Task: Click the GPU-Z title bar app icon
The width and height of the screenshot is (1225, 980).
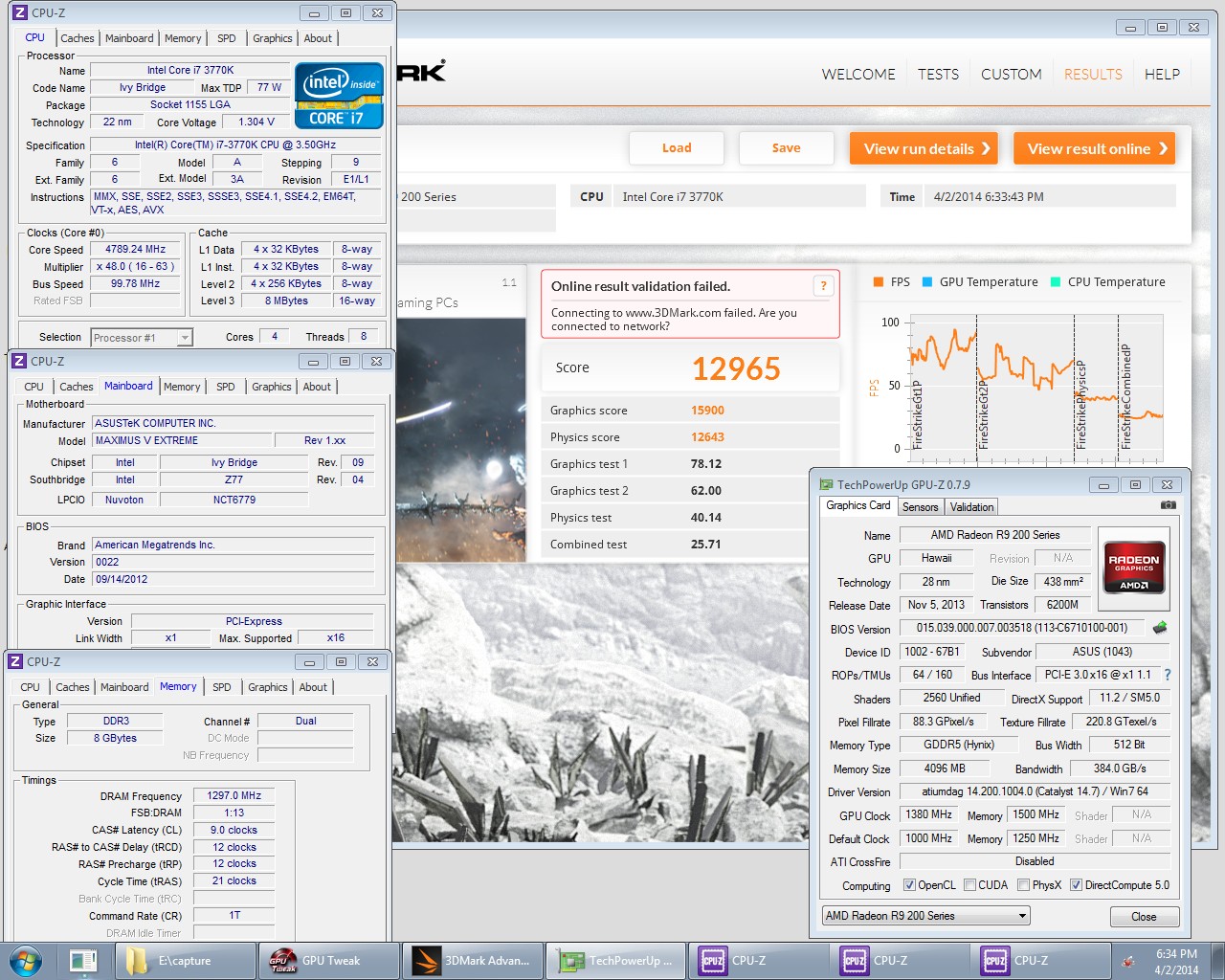Action: (x=826, y=484)
